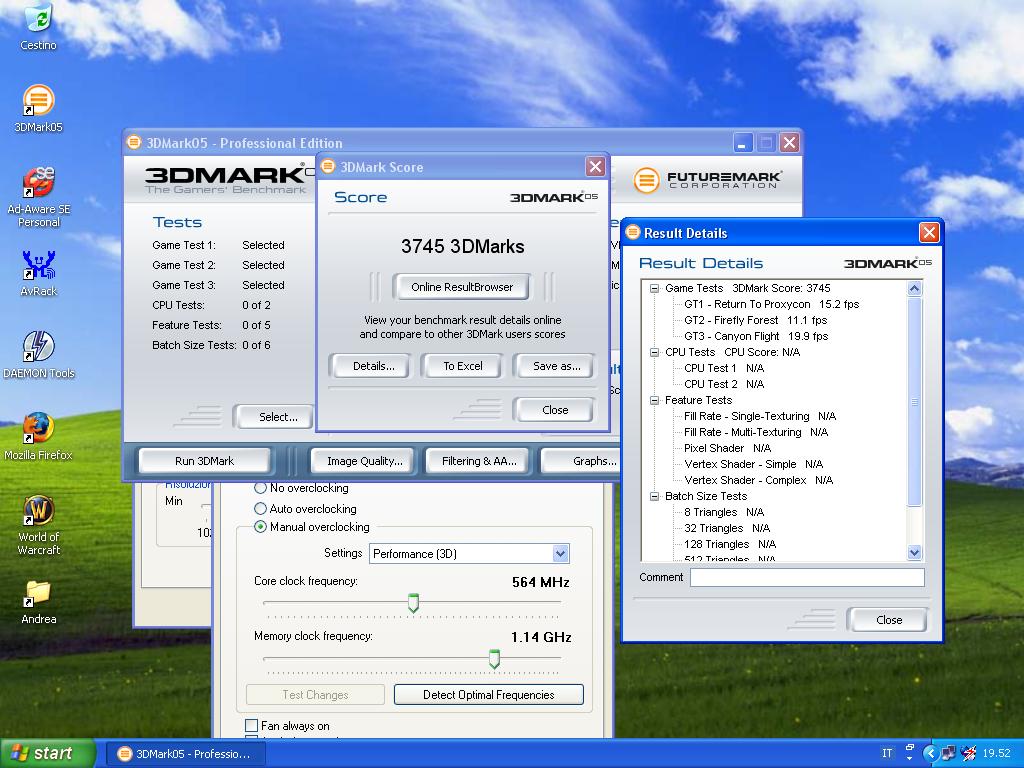Select the GT1 - Return To Proxycon row

[771, 304]
